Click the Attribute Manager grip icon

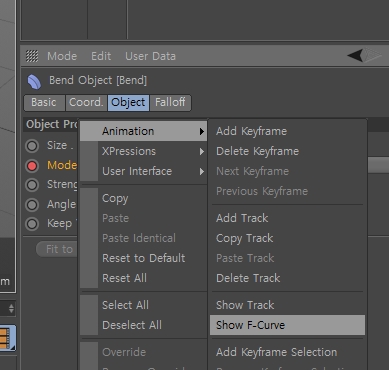tap(32, 56)
